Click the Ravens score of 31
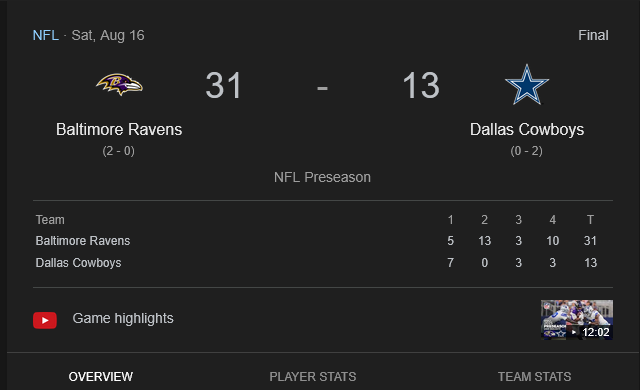The image size is (640, 390). click(224, 85)
